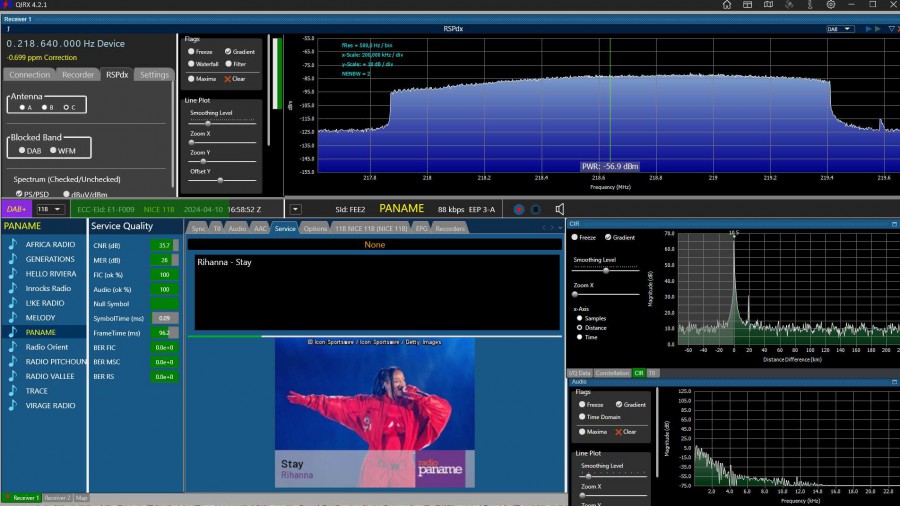Click the music note icon for MELODY

[x=13, y=317]
